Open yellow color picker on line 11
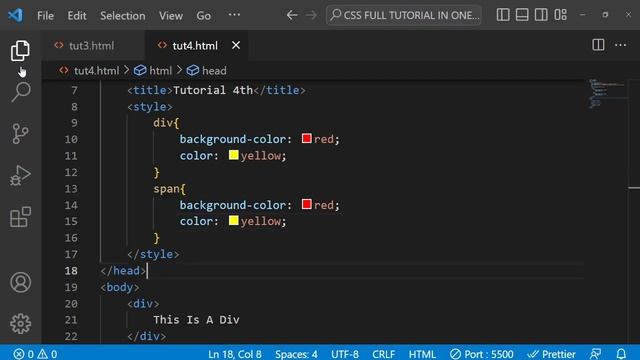 [x=233, y=155]
